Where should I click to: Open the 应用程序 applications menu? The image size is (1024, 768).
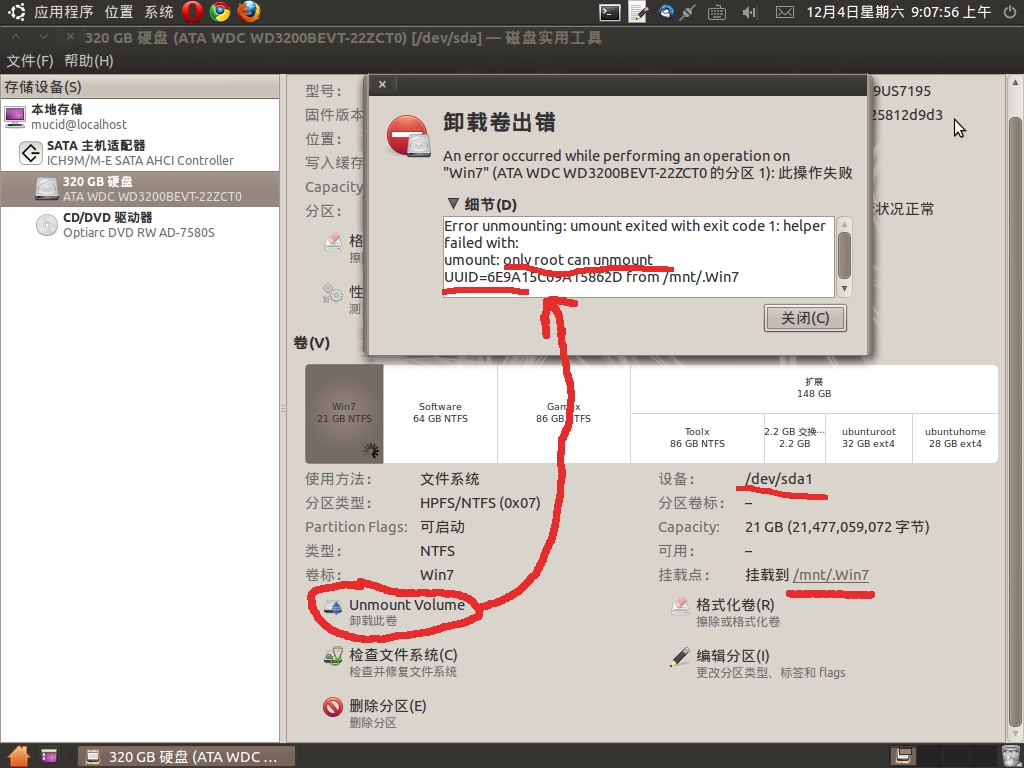click(x=63, y=12)
